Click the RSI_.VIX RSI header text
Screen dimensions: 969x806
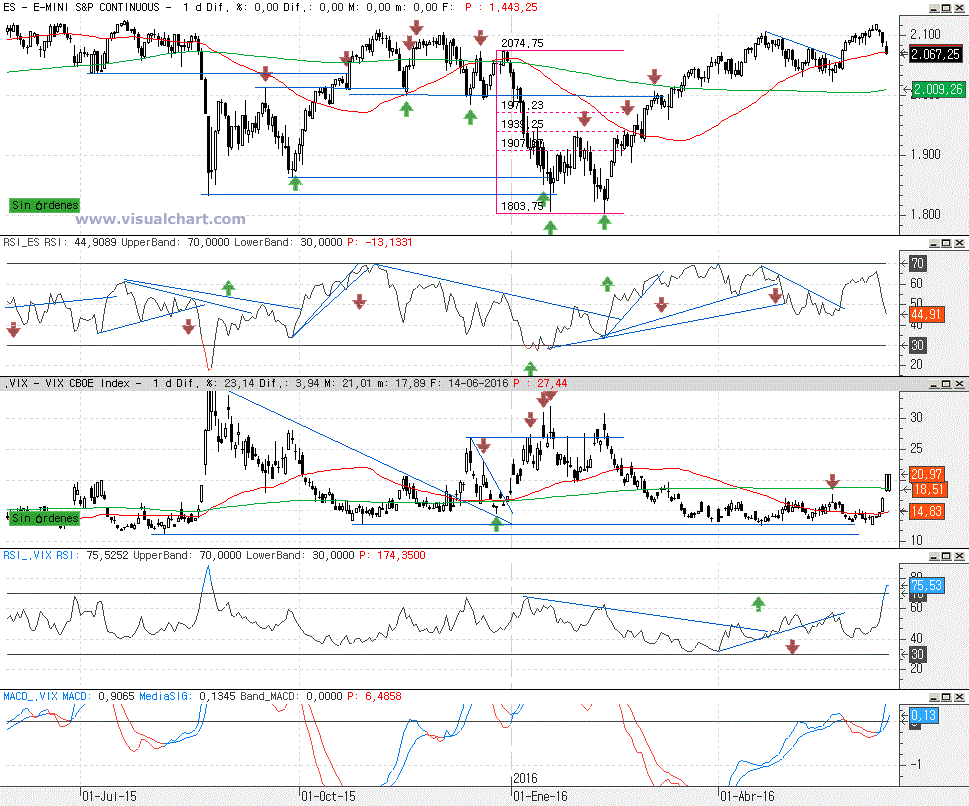pos(41,555)
